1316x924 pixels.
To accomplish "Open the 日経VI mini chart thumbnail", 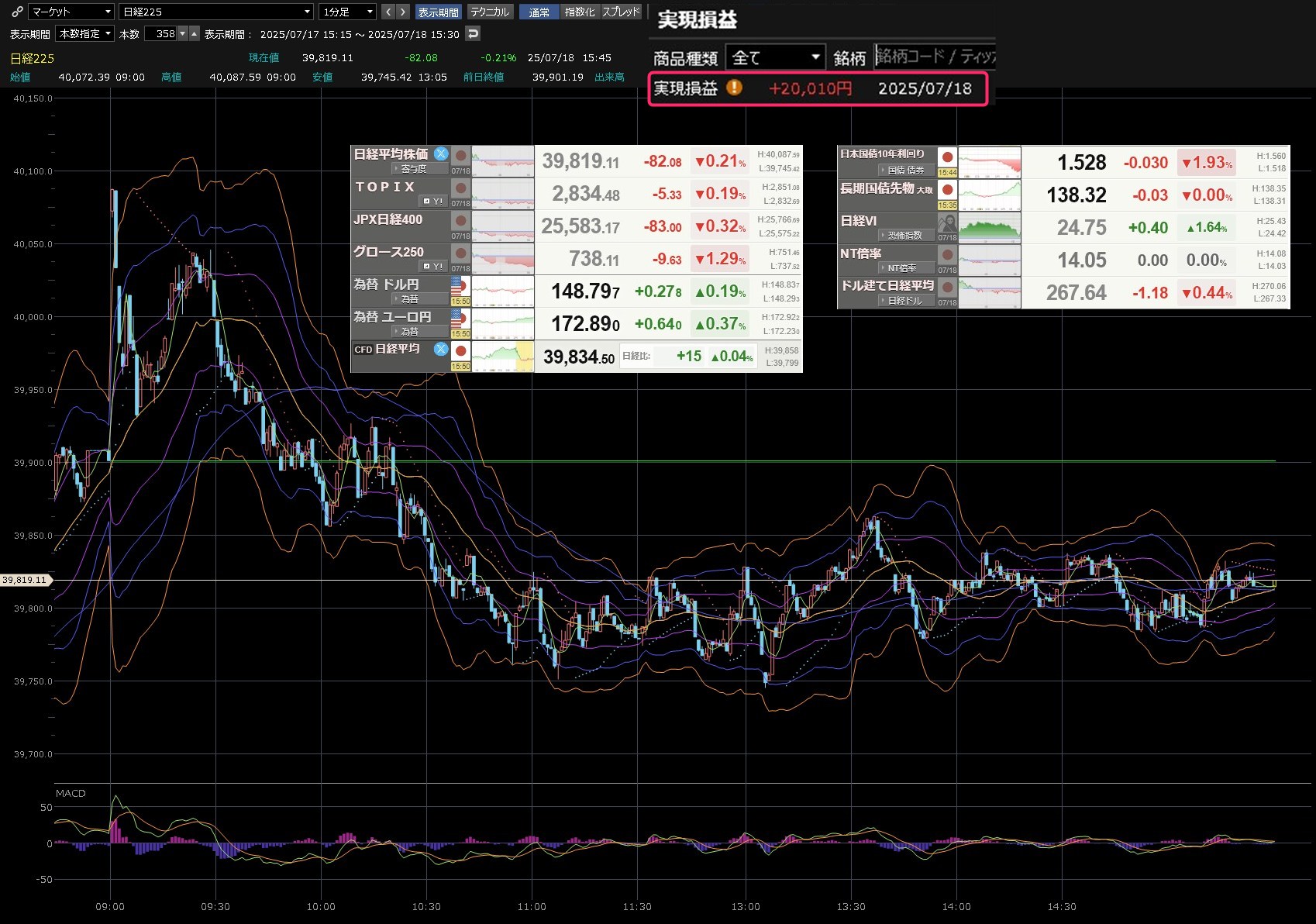I will coord(990,228).
